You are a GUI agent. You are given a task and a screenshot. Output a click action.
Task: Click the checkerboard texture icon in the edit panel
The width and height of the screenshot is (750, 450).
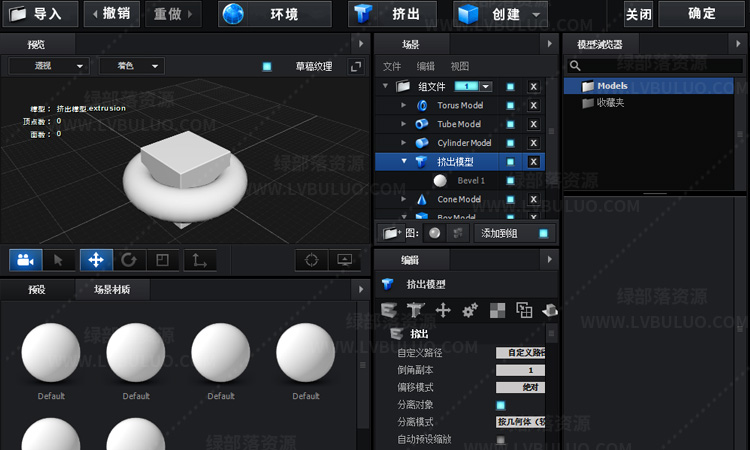(x=497, y=310)
